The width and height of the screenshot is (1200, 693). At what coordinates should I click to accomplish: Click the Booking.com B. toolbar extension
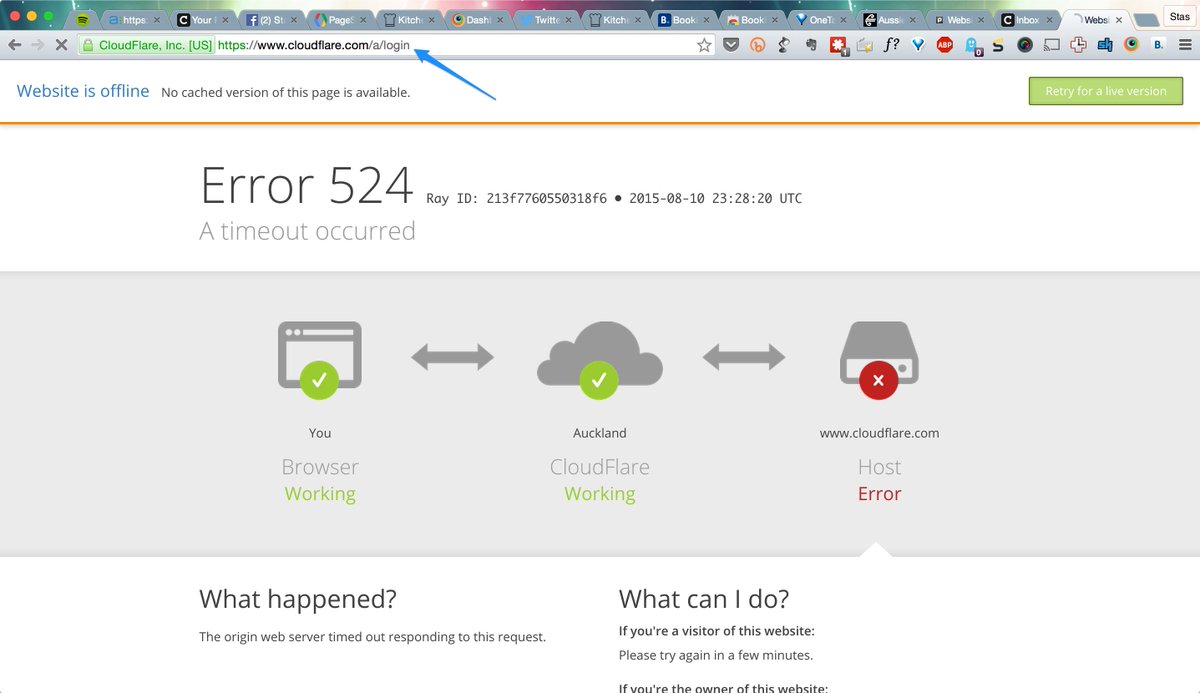tap(1159, 44)
